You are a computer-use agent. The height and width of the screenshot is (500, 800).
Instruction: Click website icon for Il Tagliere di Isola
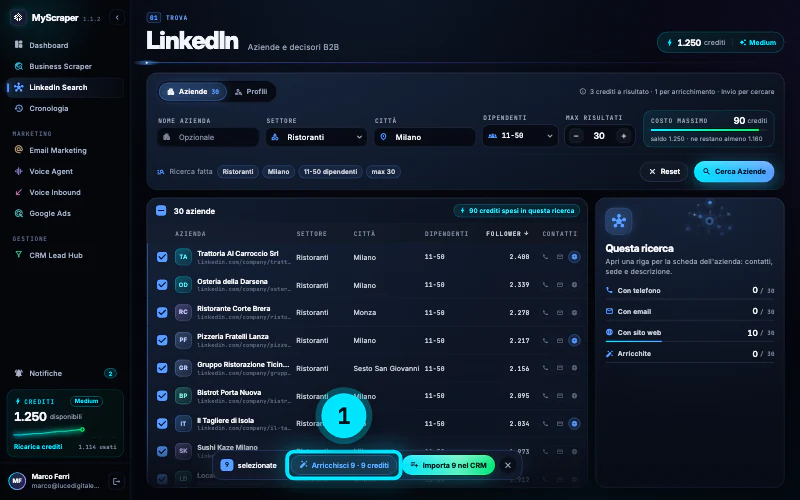point(574,423)
